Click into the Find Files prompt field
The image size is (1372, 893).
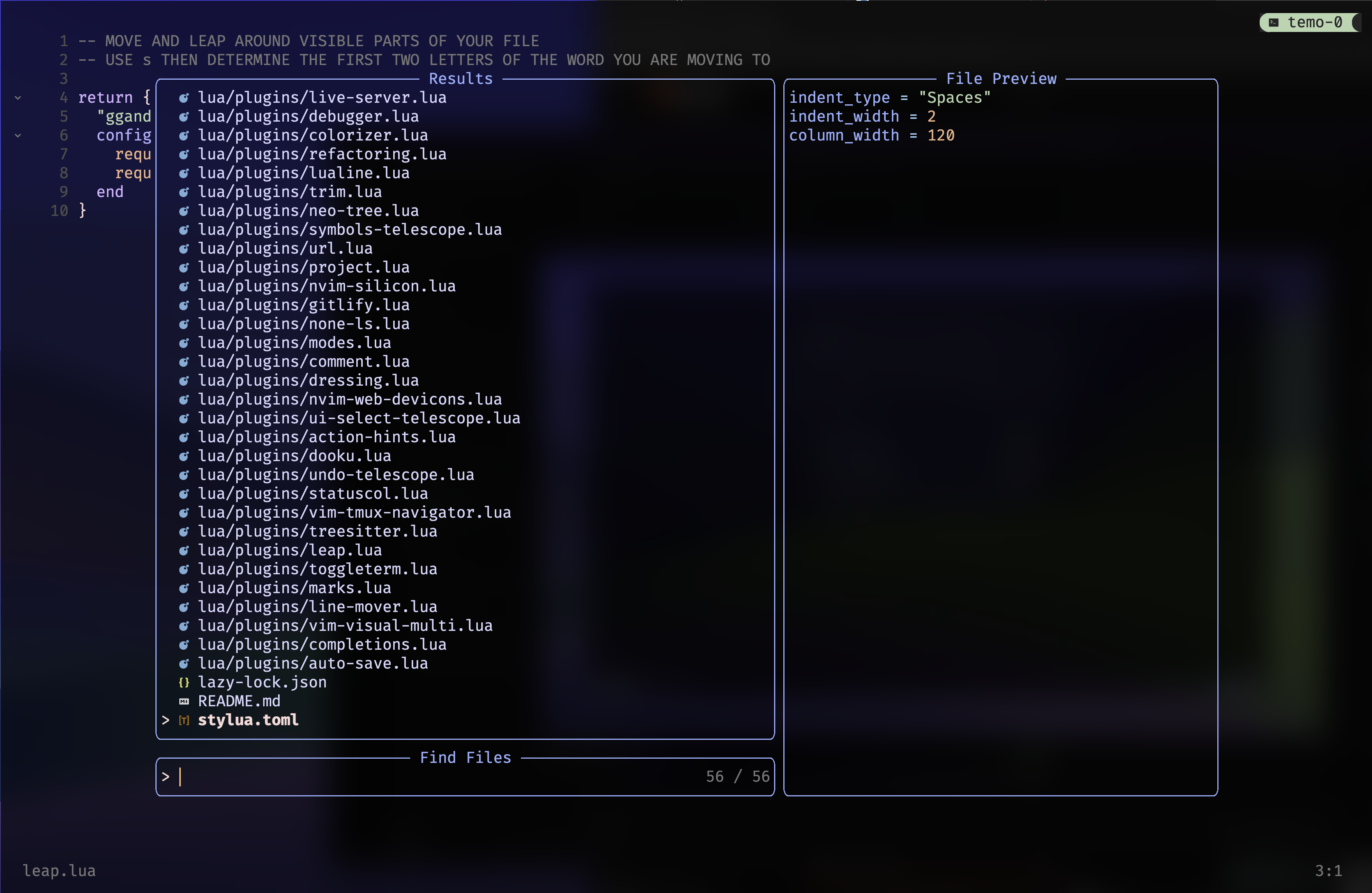pyautogui.click(x=438, y=777)
